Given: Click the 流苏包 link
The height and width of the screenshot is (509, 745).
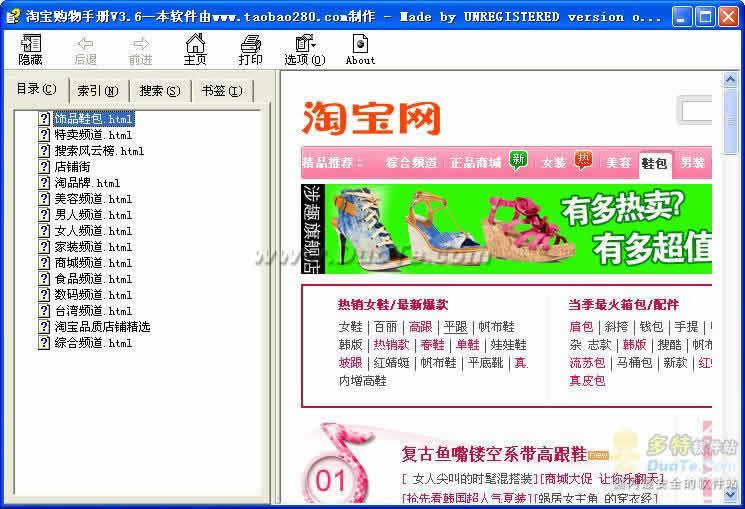Looking at the screenshot, I should point(587,363).
